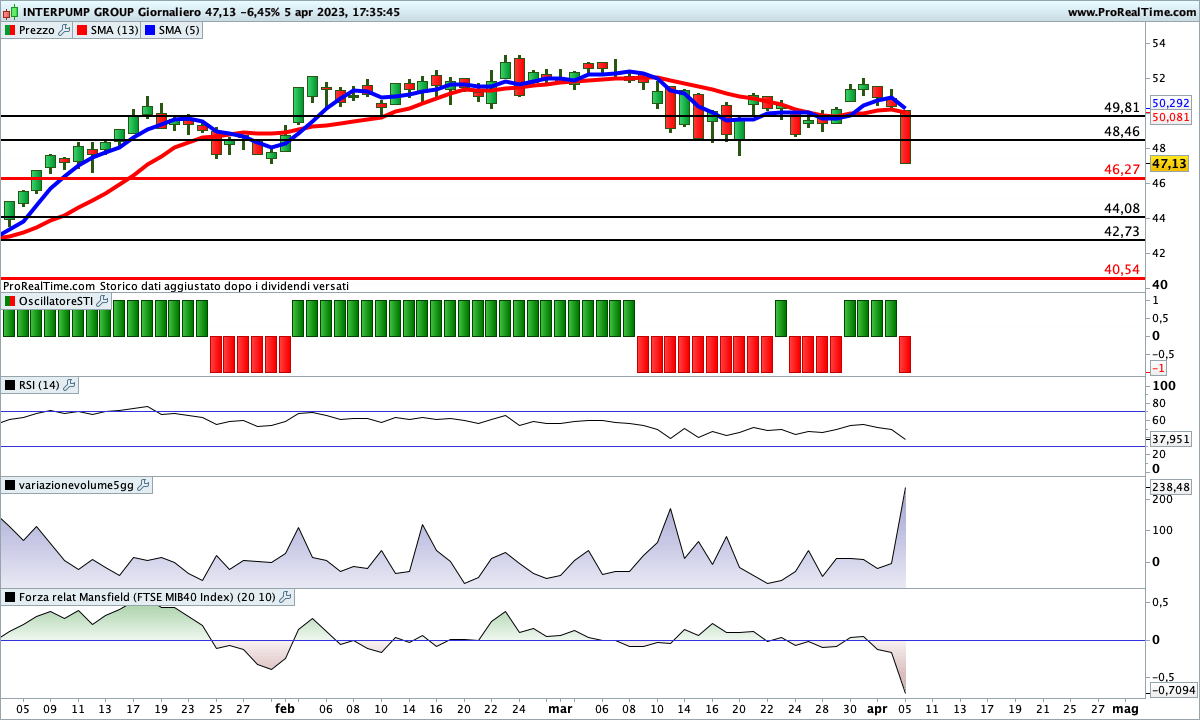Click the Forza relat Mansfield wrench icon
The width and height of the screenshot is (1200, 720).
(286, 597)
